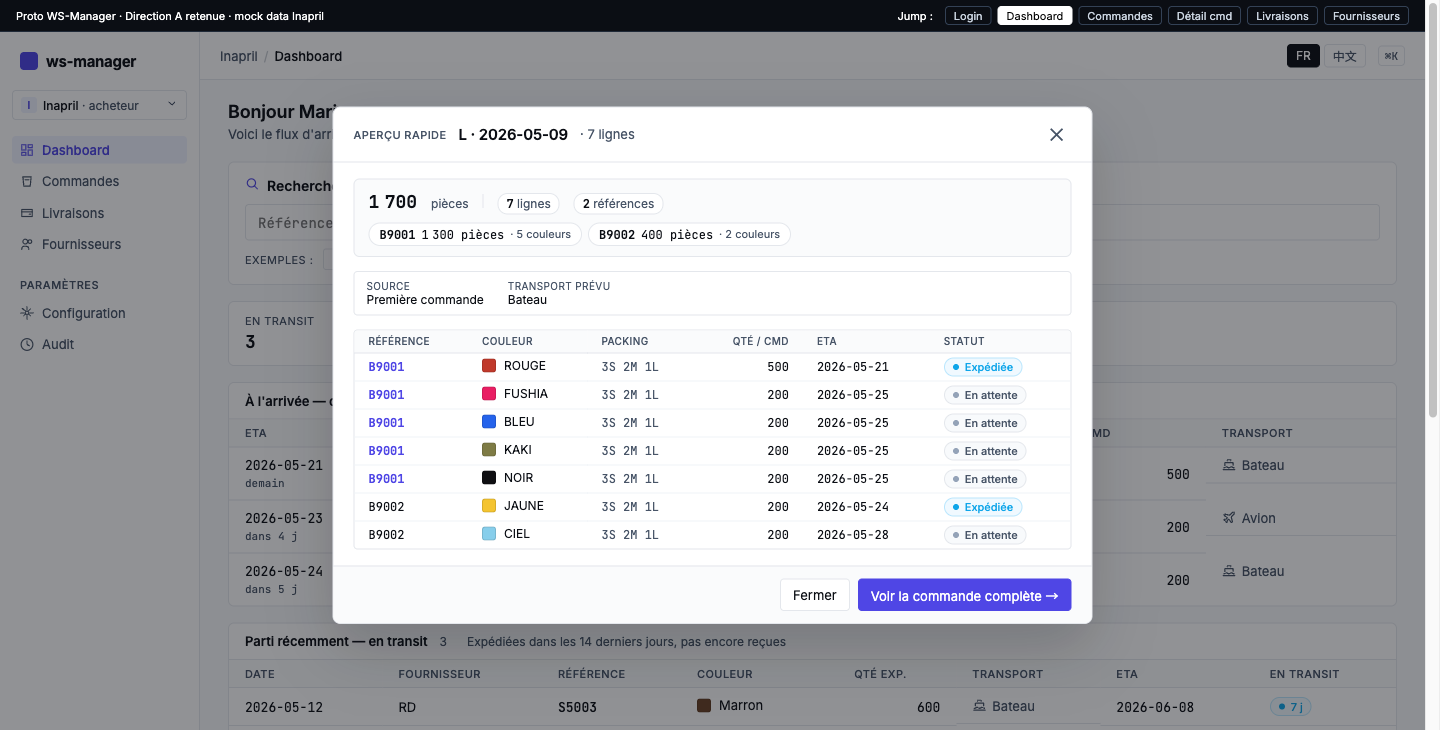This screenshot has height=730, width=1440.
Task: Click the FUSHIA color swatch
Action: click(x=489, y=394)
